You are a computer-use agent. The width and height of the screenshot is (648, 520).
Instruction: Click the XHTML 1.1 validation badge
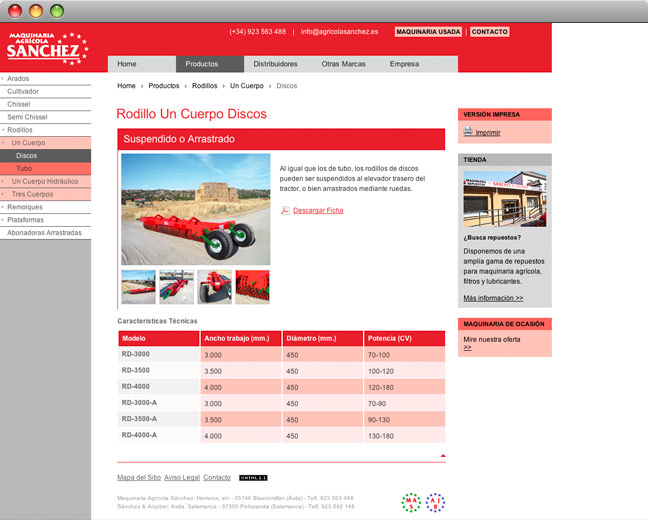coord(253,478)
